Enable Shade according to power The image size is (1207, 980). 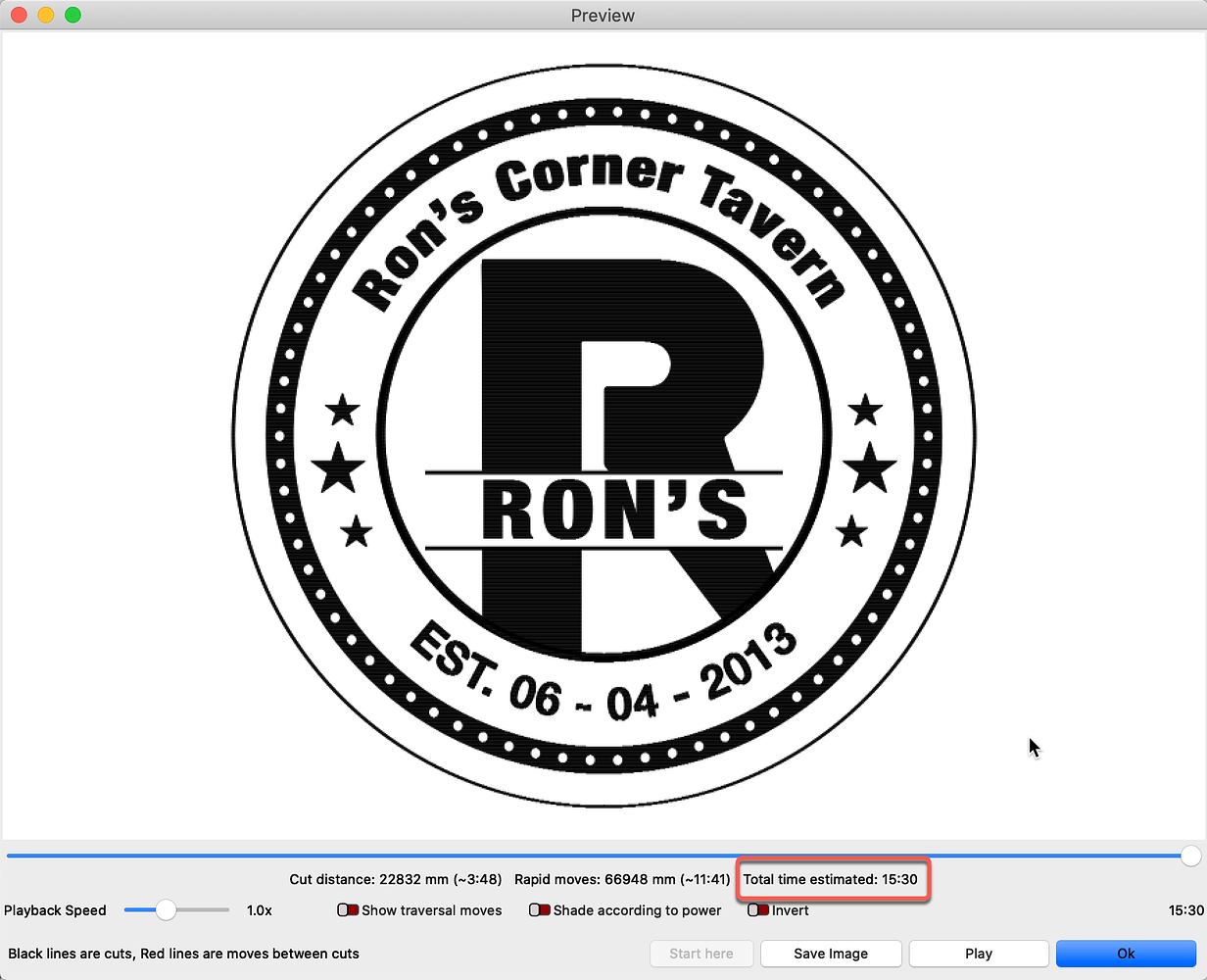coord(539,910)
